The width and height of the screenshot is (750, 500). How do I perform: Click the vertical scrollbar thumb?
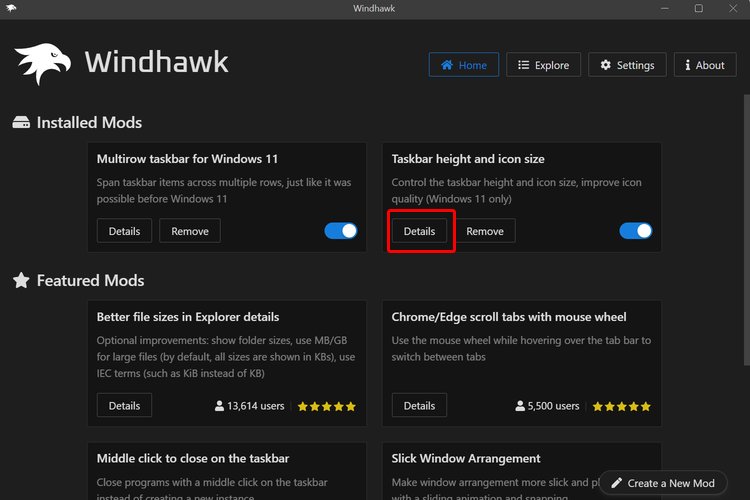click(746, 230)
